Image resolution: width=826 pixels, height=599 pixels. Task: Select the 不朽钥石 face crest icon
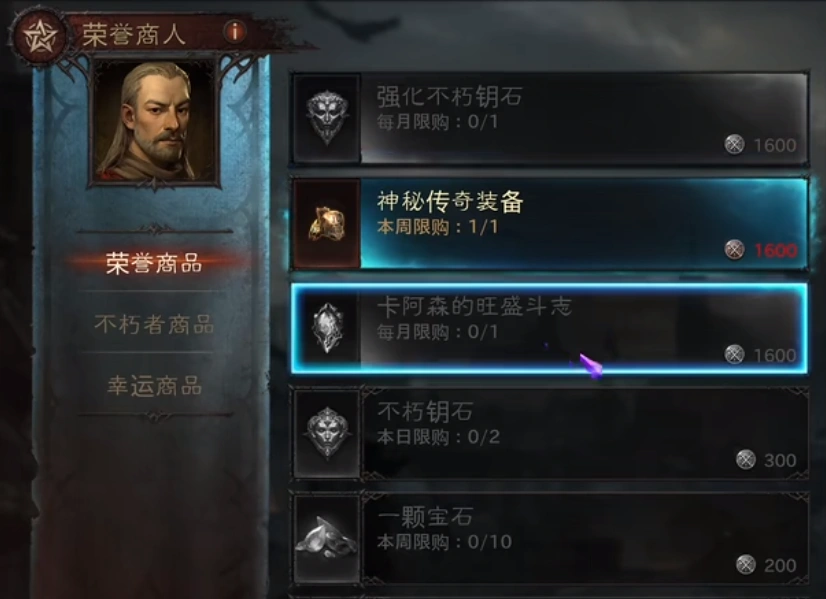tap(327, 433)
